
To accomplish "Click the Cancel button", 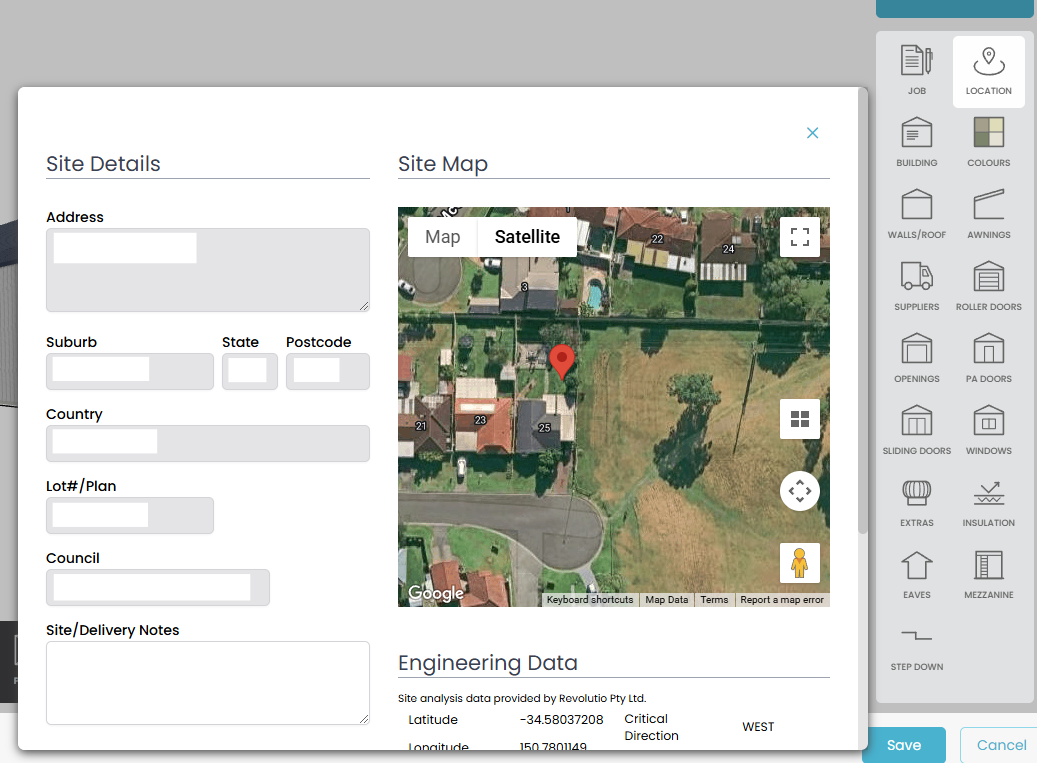I will coord(999,745).
